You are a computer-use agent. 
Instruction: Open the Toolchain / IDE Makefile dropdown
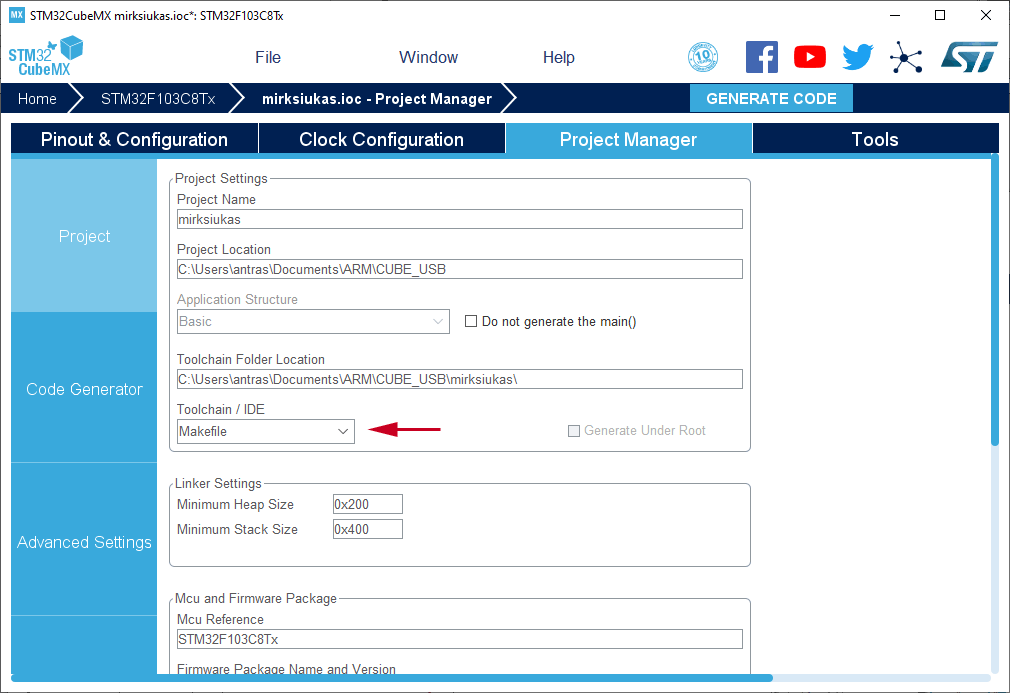click(265, 432)
